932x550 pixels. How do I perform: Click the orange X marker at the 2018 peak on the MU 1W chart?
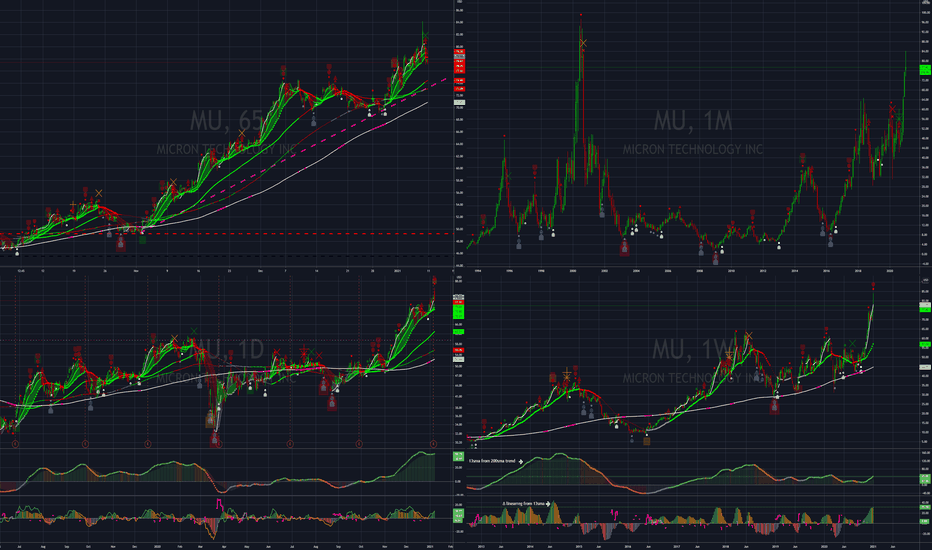(748, 336)
